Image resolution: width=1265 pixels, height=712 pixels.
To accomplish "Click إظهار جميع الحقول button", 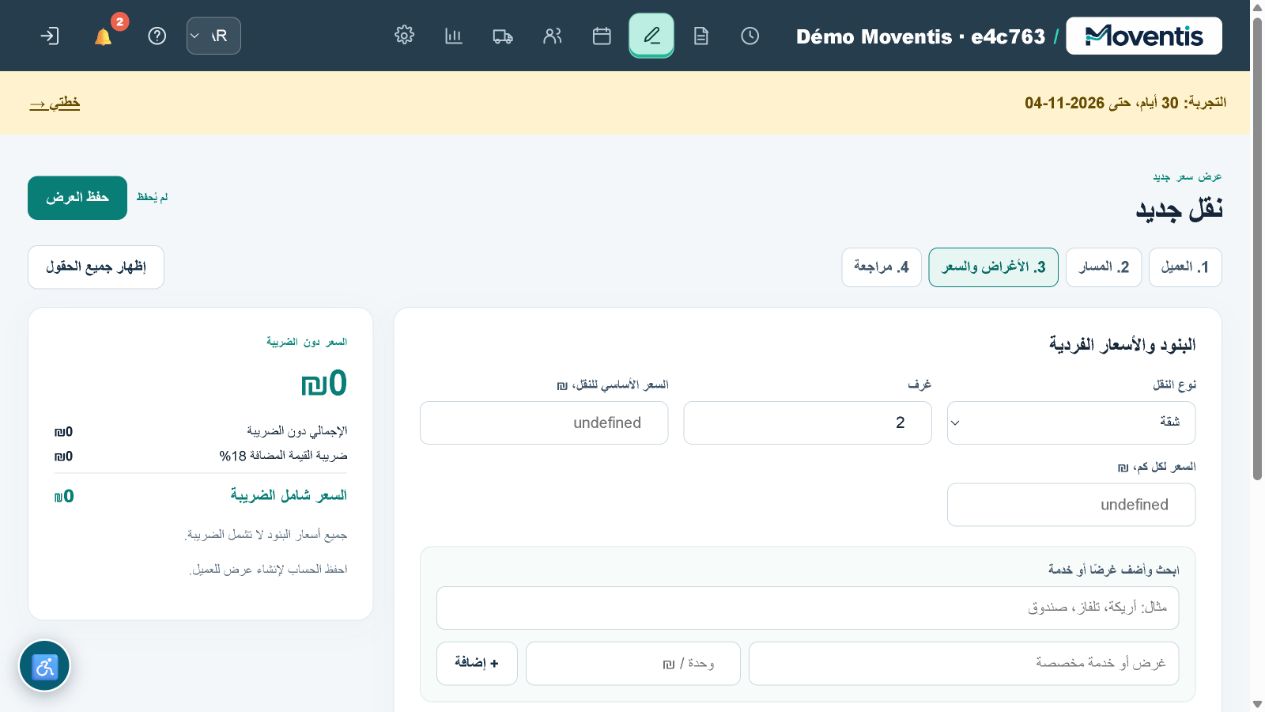I will point(96,267).
